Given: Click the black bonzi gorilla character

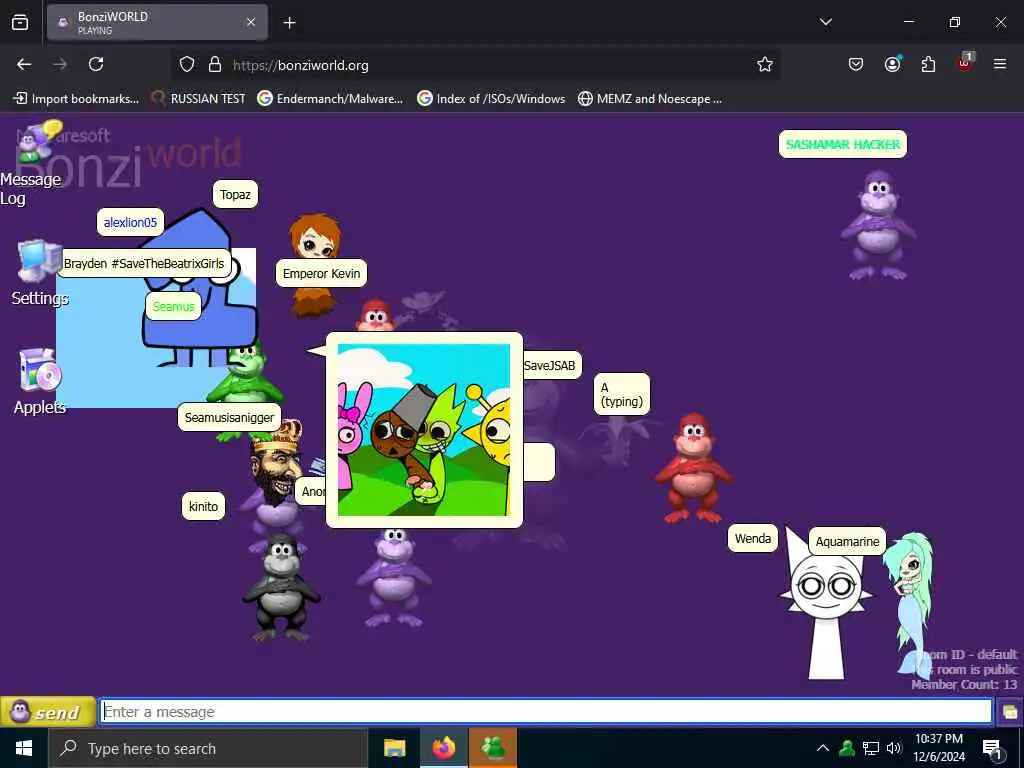Looking at the screenshot, I should [281, 586].
